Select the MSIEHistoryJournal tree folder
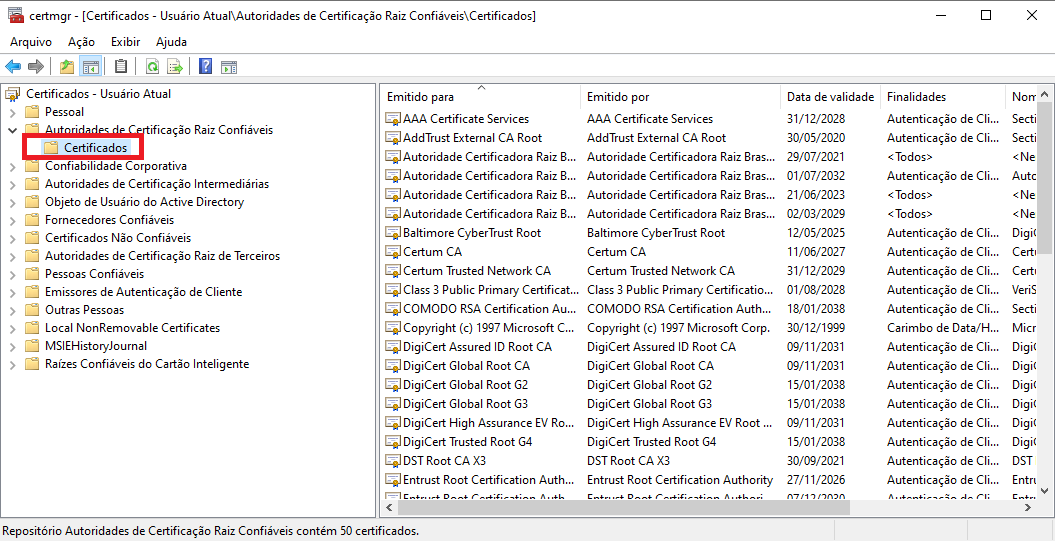This screenshot has width=1055, height=541. coord(96,346)
